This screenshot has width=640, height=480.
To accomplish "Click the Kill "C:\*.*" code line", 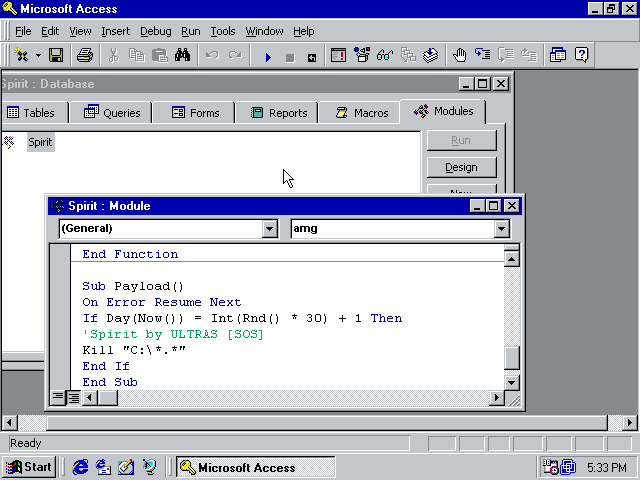I will point(134,350).
